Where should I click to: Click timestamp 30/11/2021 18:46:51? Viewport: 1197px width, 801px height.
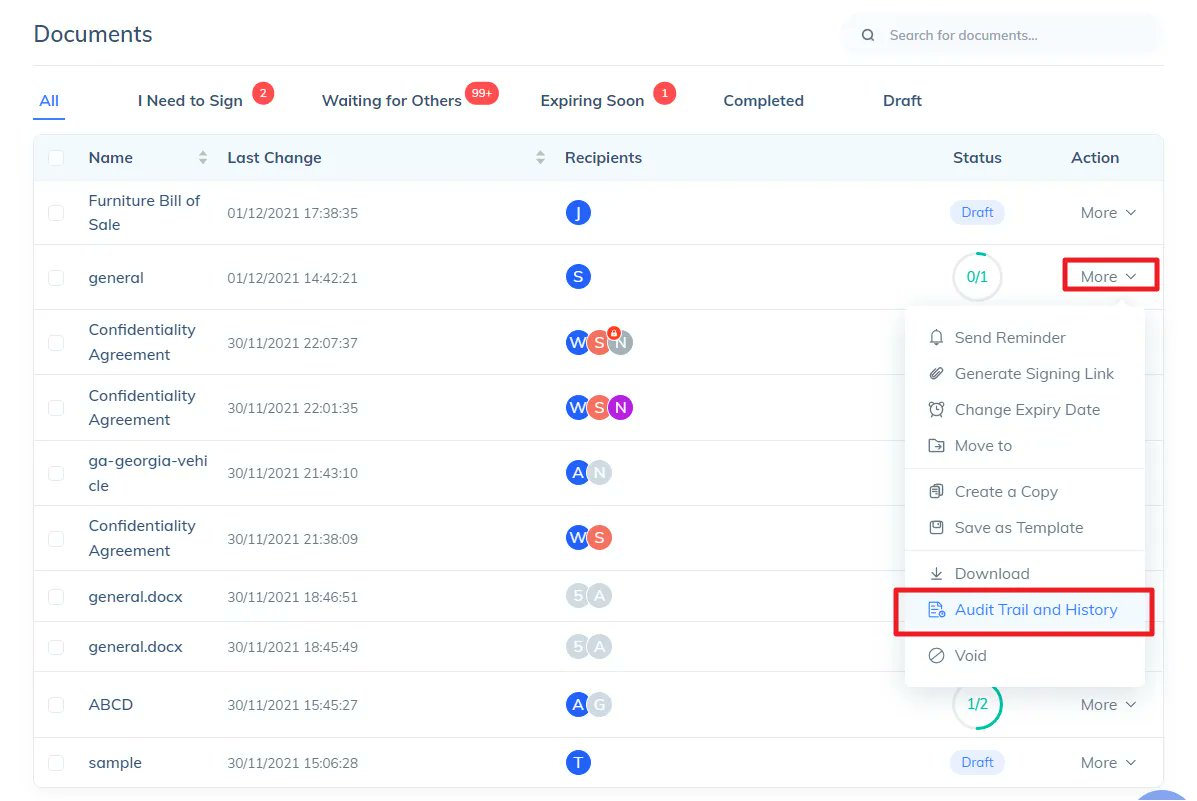tap(292, 597)
